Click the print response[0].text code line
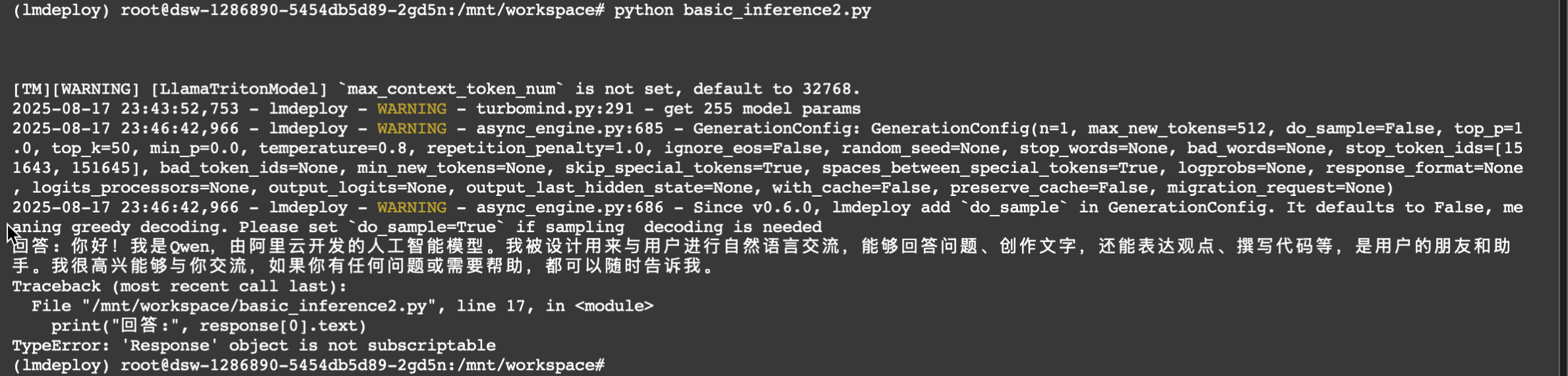The height and width of the screenshot is (376, 1568). pos(208,326)
